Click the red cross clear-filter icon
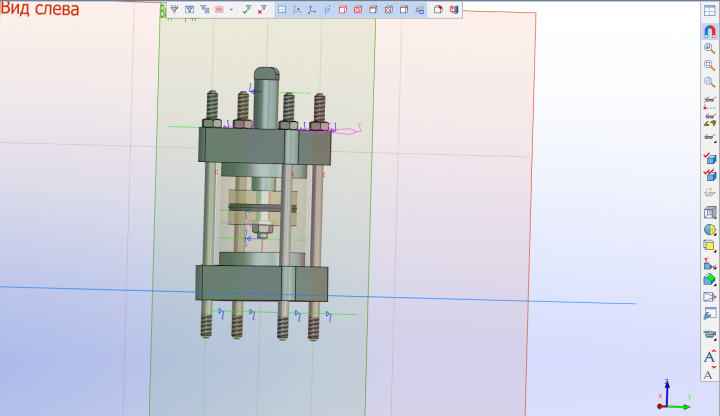 [262, 9]
